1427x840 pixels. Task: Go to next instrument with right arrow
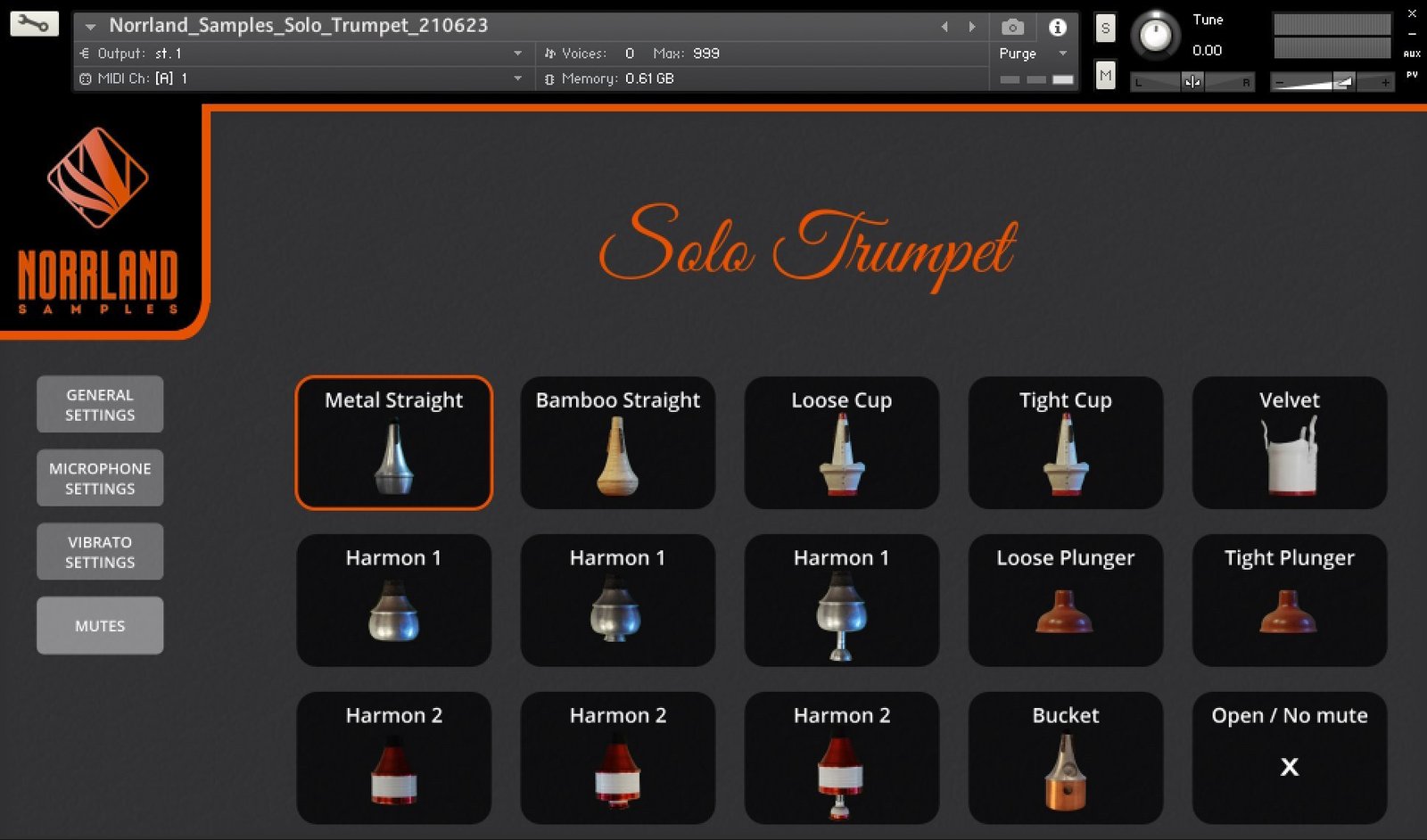coord(972,27)
